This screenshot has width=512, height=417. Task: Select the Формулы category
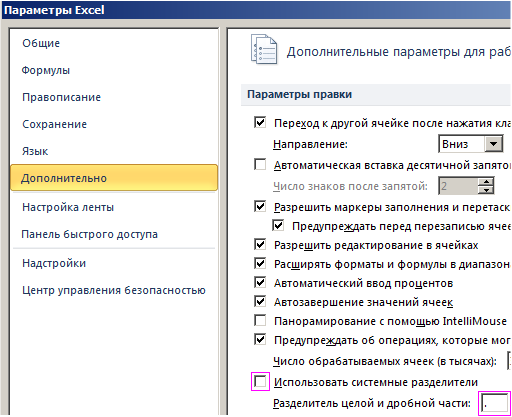tap(46, 70)
